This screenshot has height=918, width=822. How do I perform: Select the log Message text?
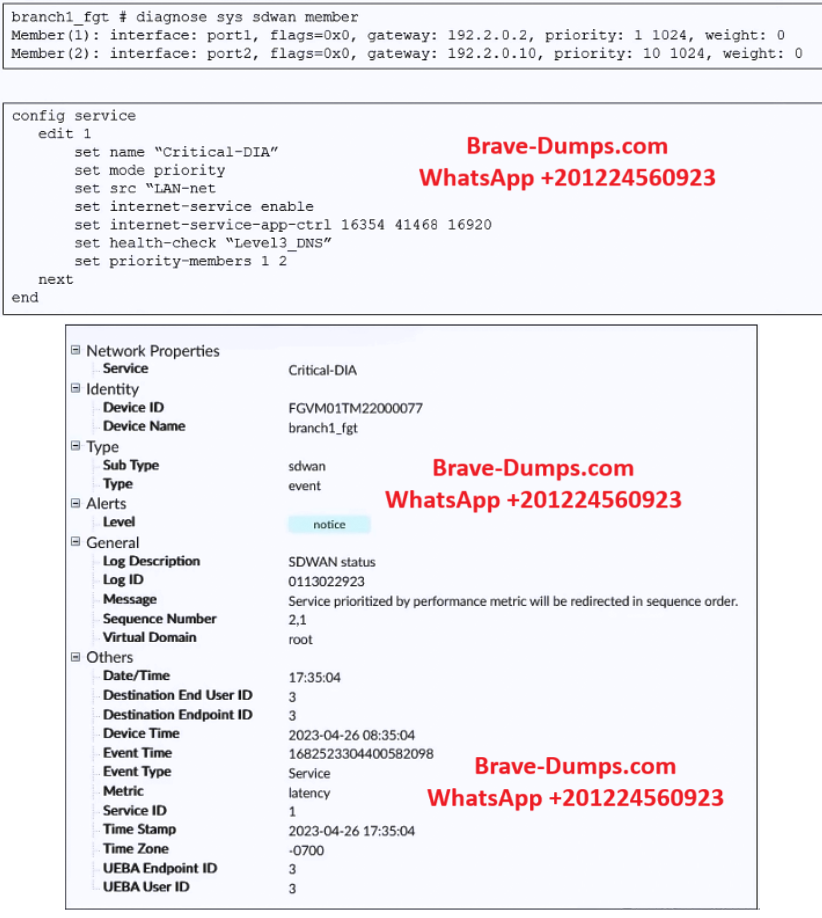coord(512,601)
